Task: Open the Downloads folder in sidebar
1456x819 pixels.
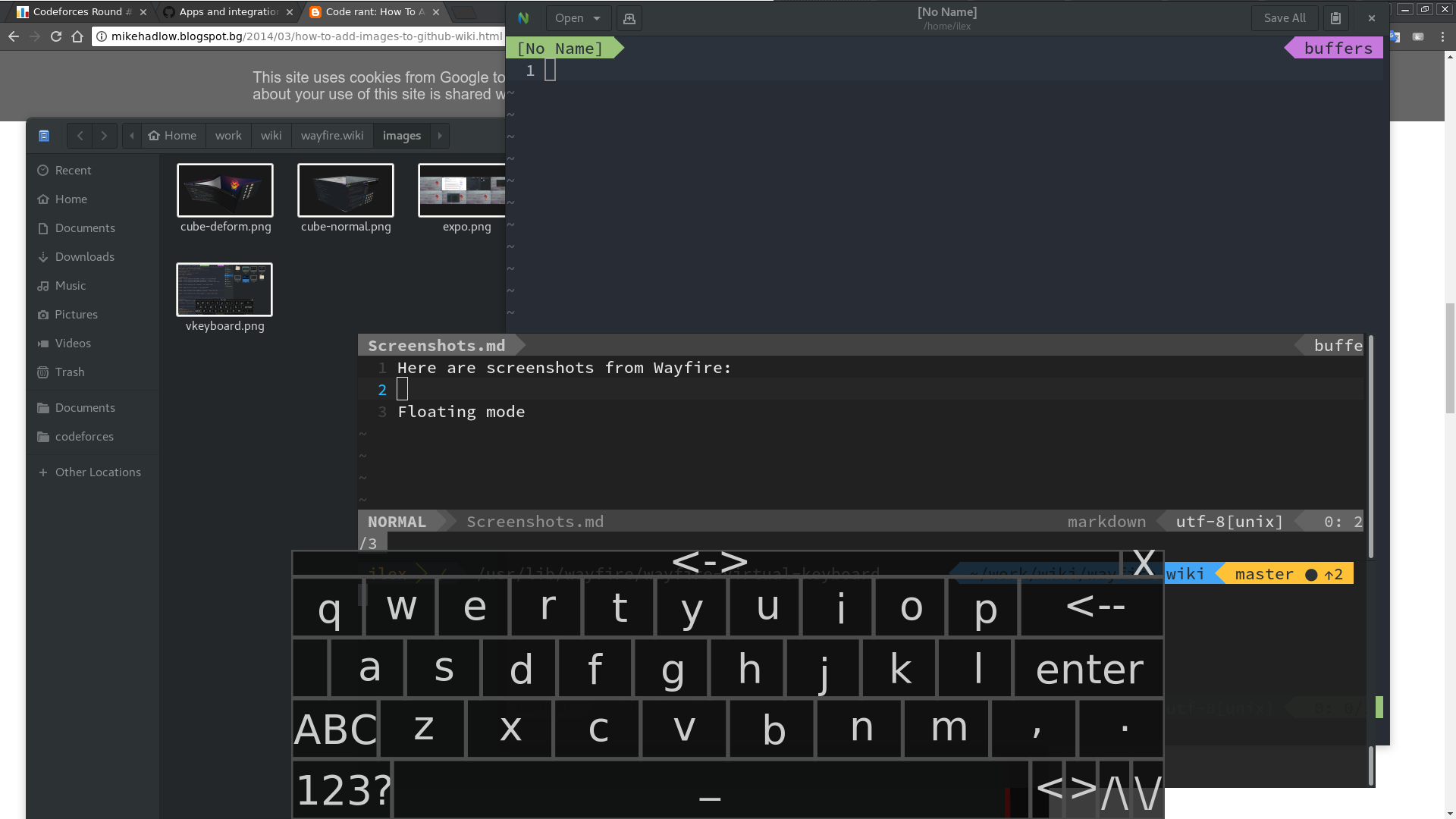Action: tap(84, 257)
